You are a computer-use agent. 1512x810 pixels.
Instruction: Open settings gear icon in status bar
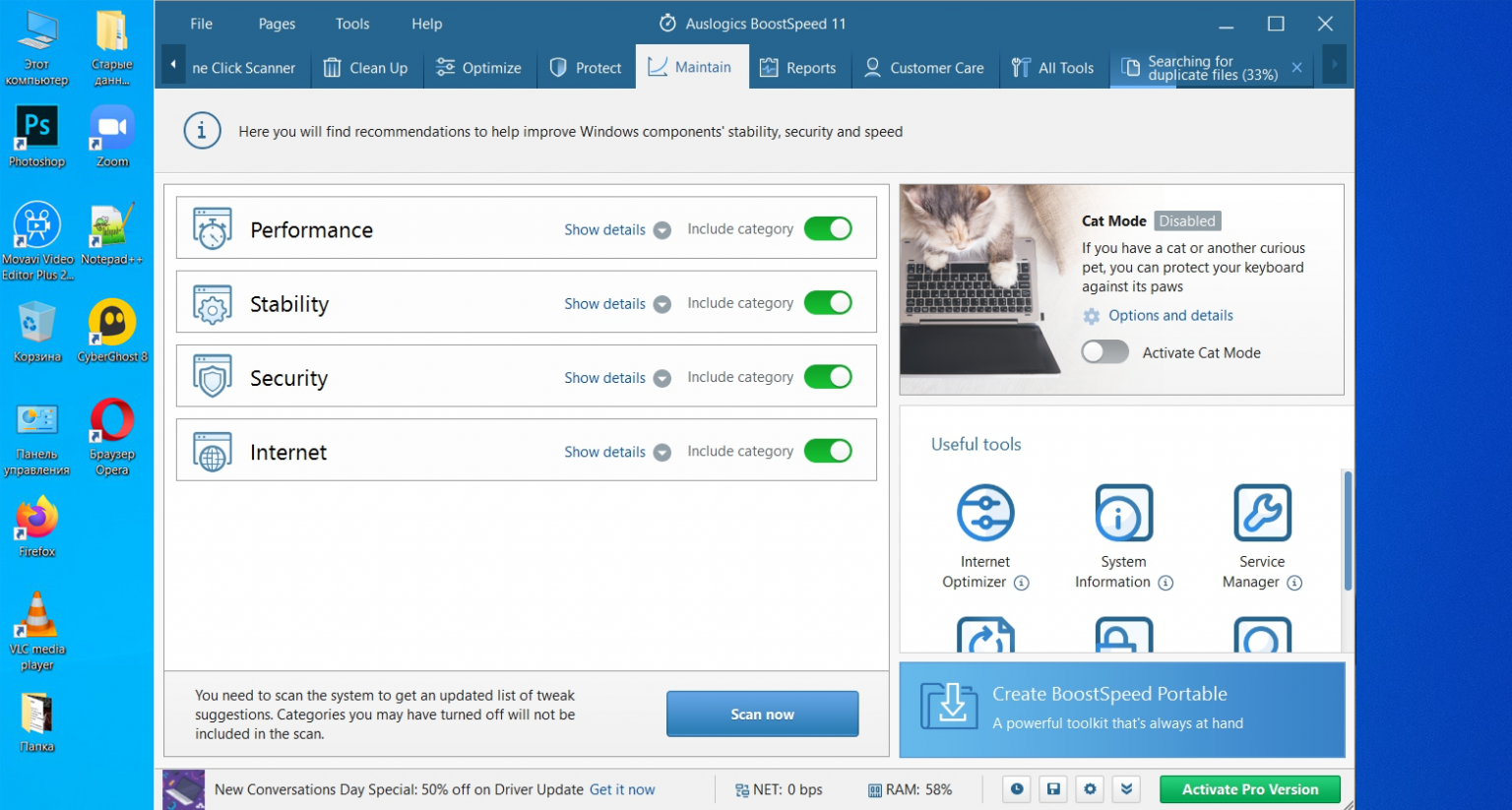[x=1090, y=789]
